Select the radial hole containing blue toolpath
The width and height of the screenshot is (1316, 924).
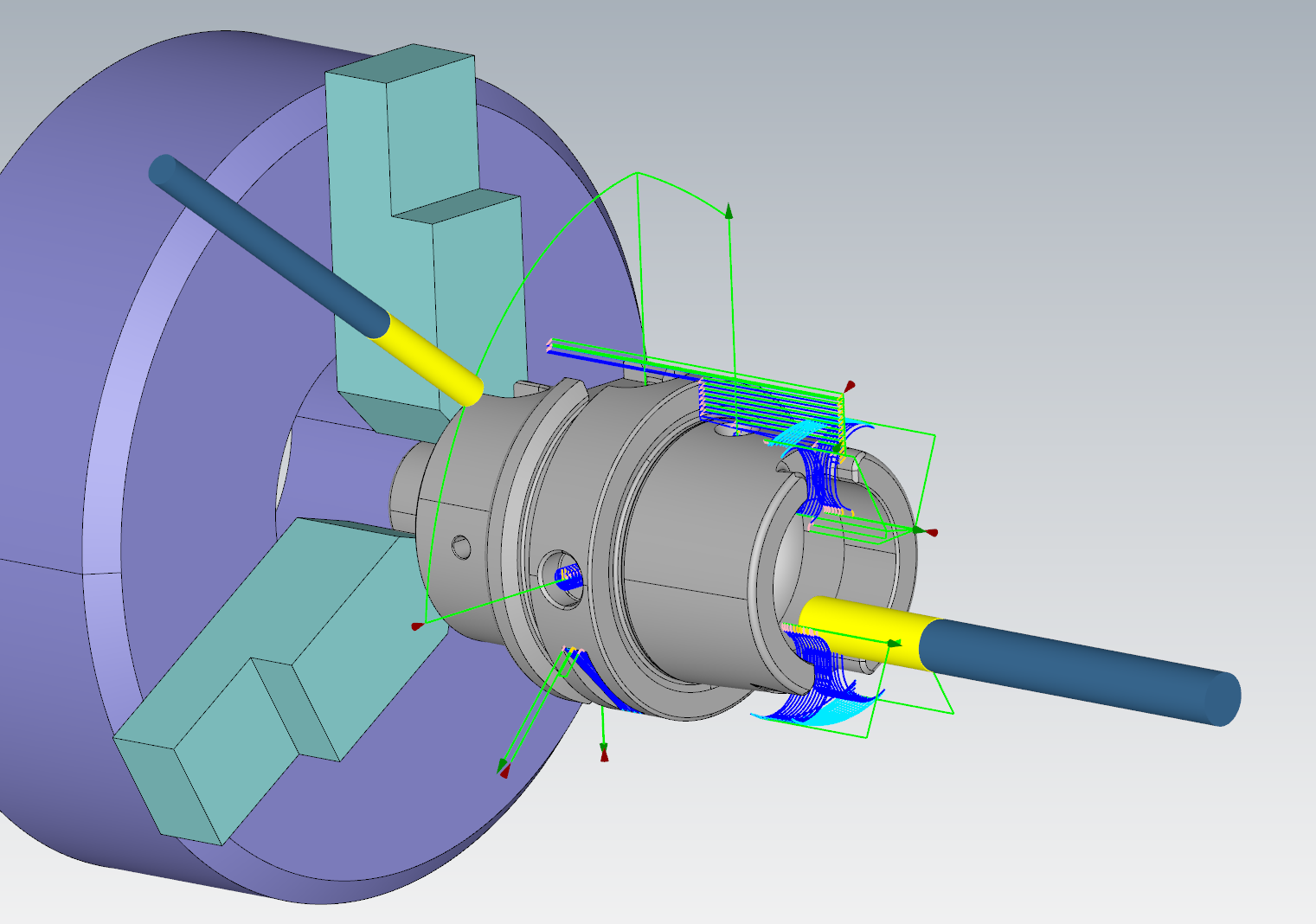point(562,573)
